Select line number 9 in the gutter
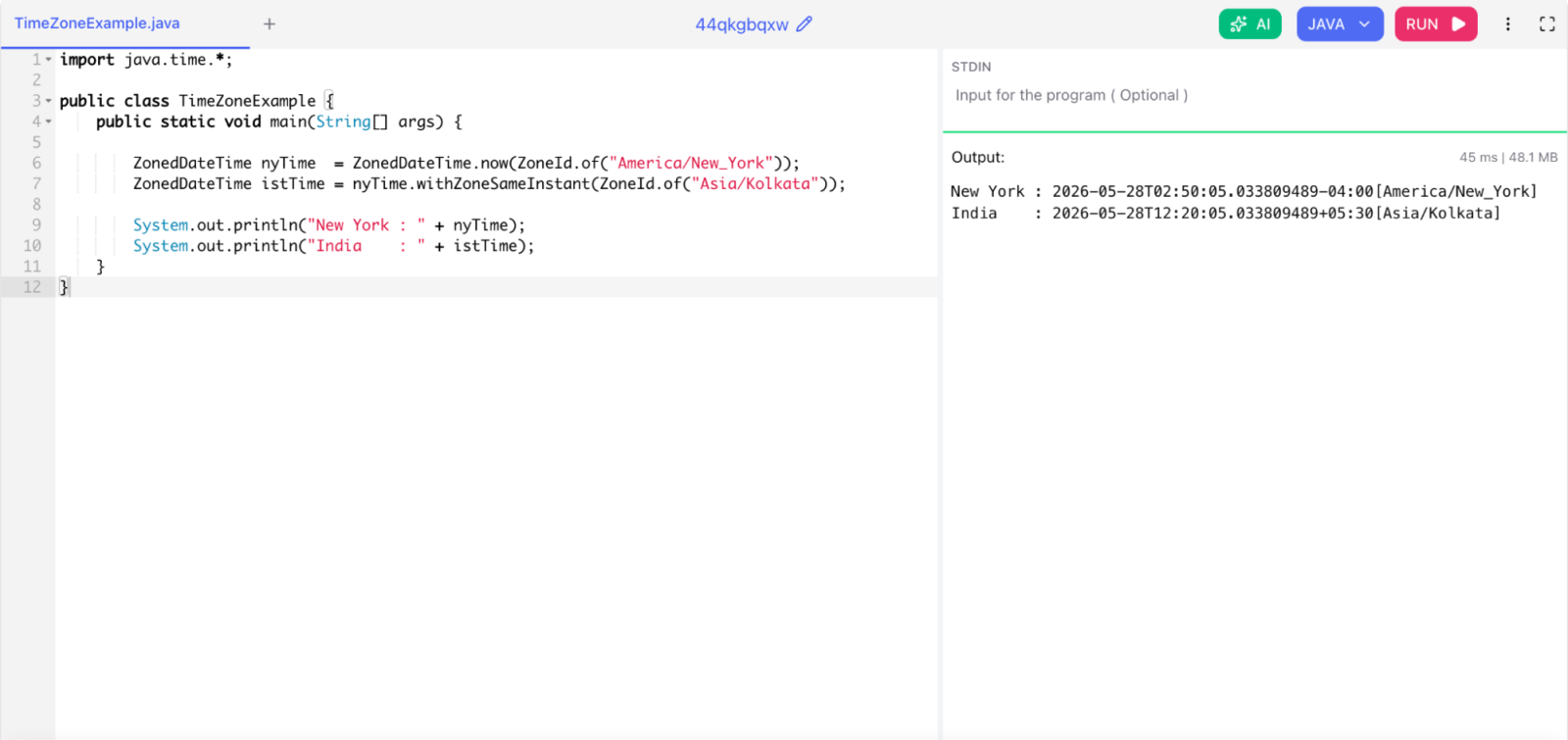This screenshot has width=1568, height=740. (x=36, y=225)
